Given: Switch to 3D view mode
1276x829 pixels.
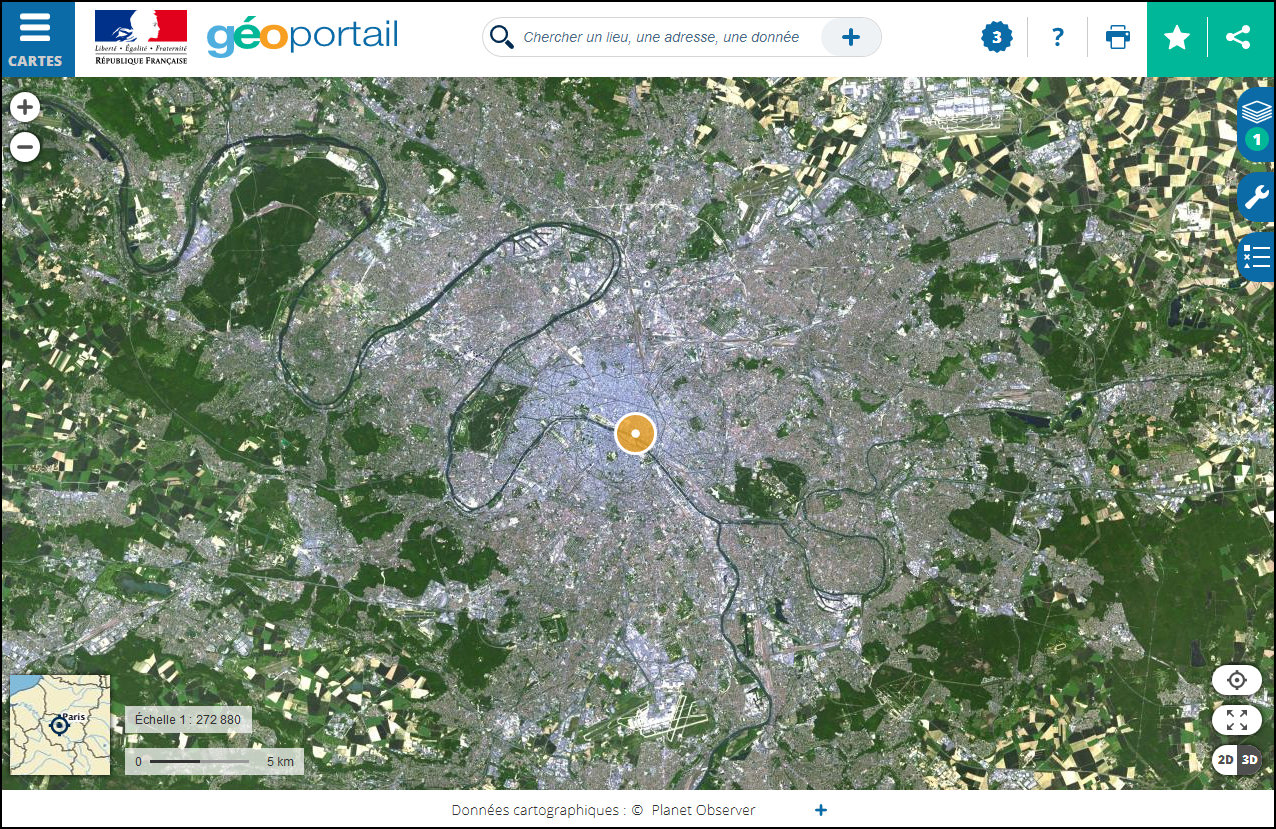Looking at the screenshot, I should (x=1250, y=760).
